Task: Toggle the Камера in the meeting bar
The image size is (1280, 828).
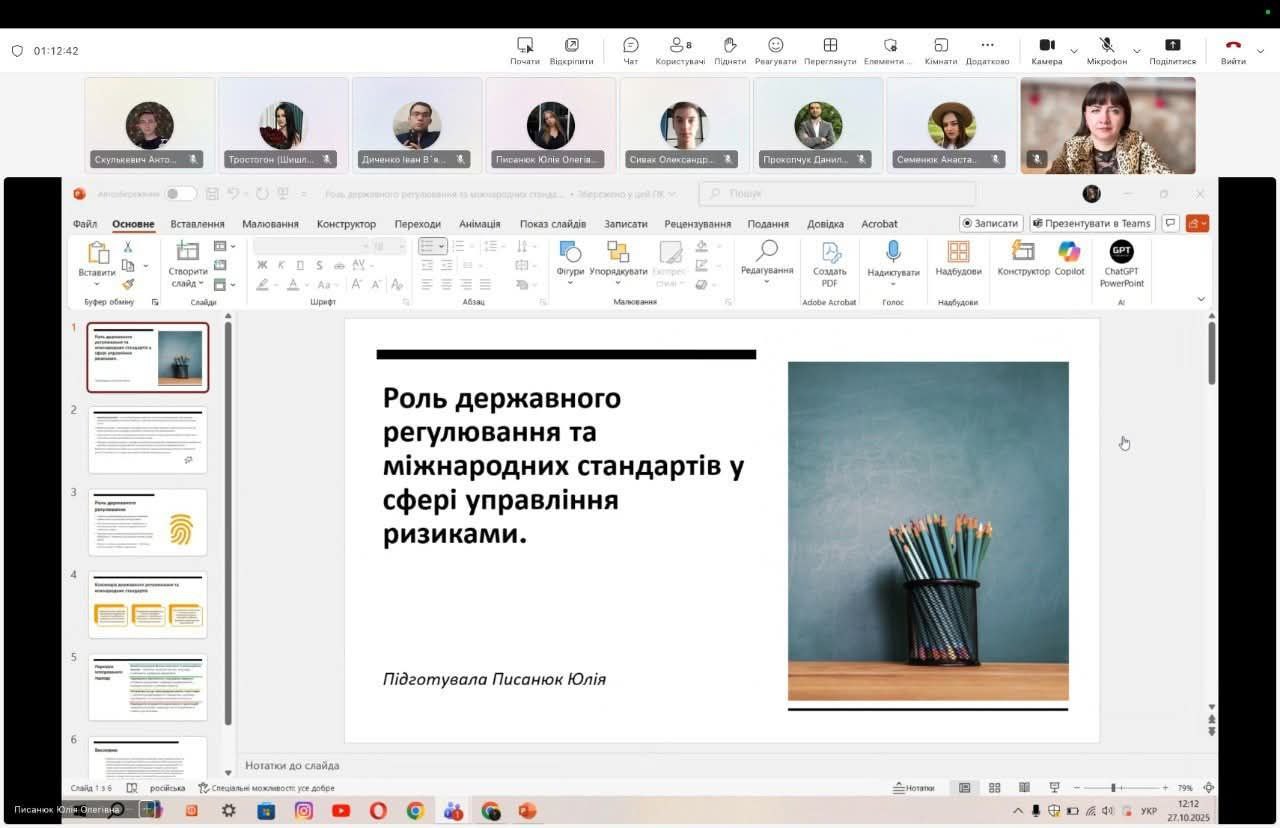Action: (x=1047, y=46)
